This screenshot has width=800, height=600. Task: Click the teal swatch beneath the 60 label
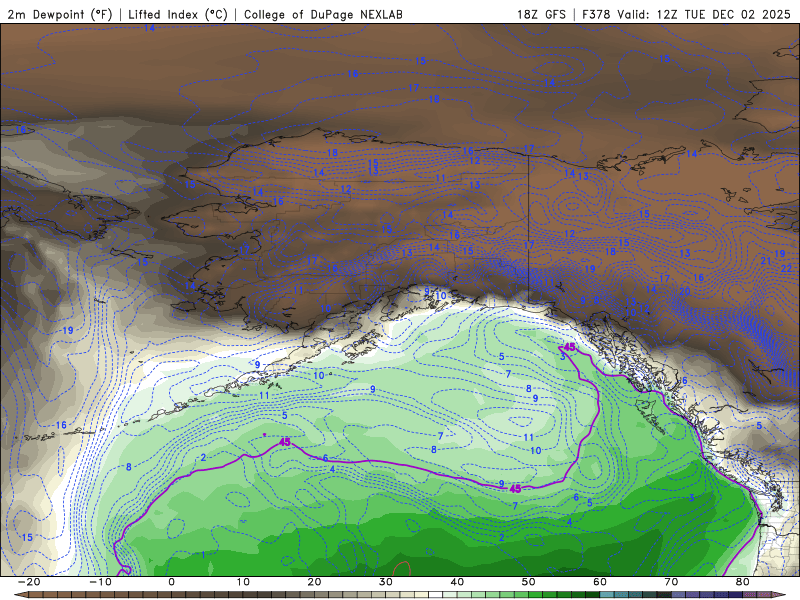point(607,595)
